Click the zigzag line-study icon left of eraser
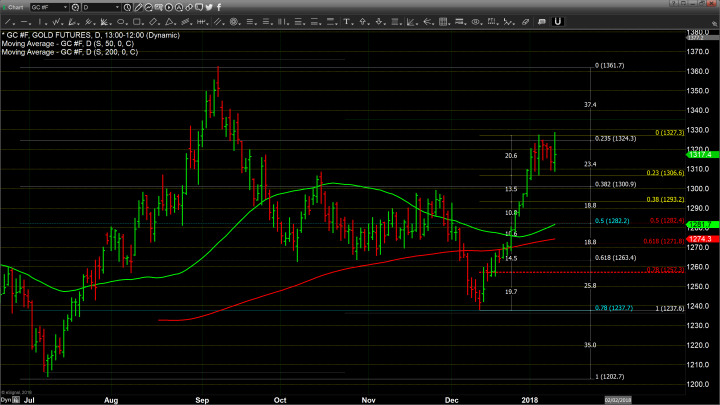 tap(507, 22)
